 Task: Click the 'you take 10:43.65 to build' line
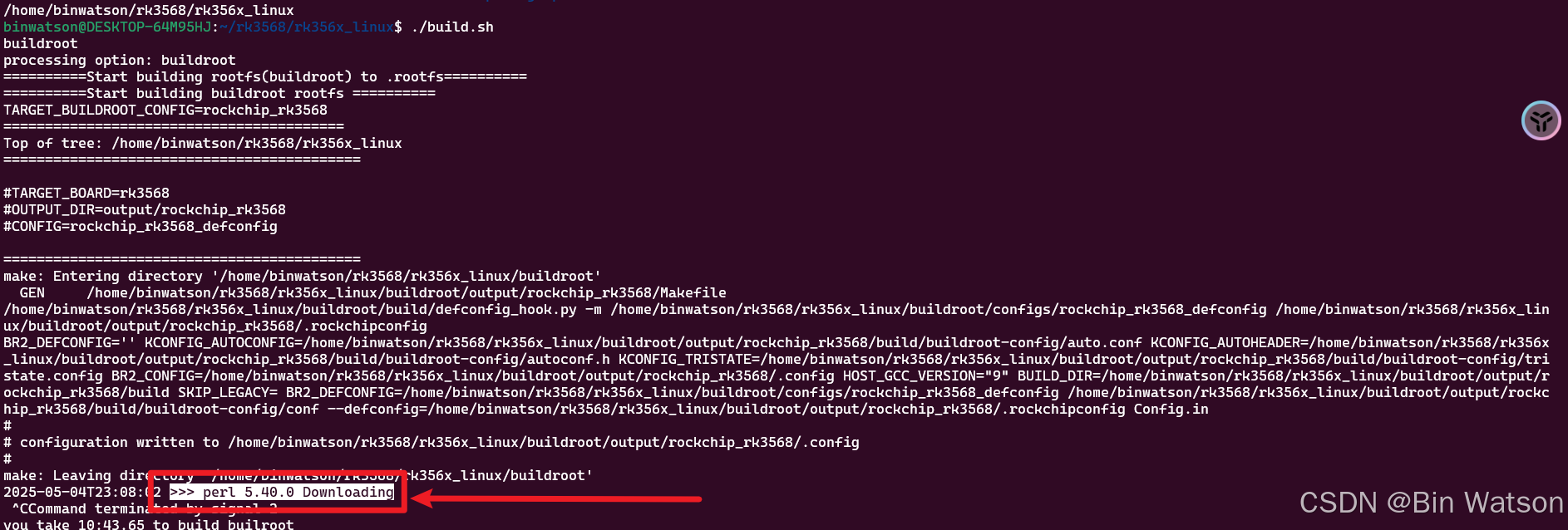pyautogui.click(x=149, y=524)
